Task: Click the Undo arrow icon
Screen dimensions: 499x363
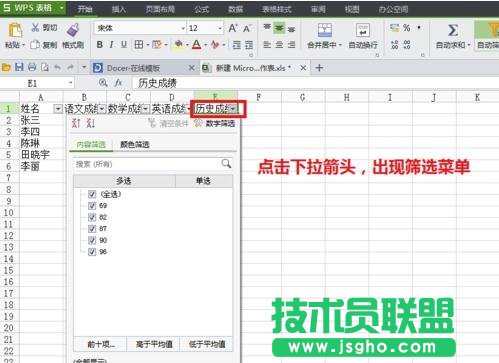Action: (57, 68)
